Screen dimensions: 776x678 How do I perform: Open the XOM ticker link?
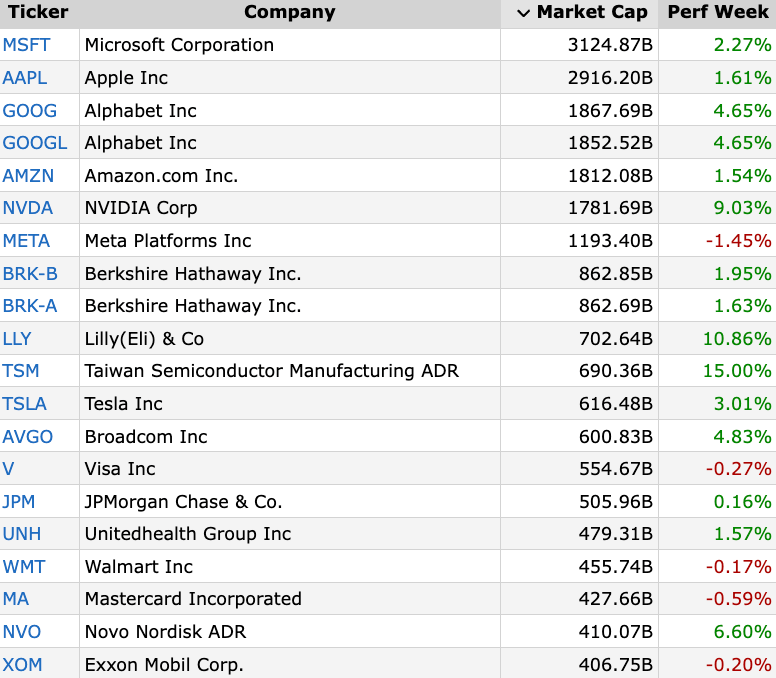tap(22, 665)
